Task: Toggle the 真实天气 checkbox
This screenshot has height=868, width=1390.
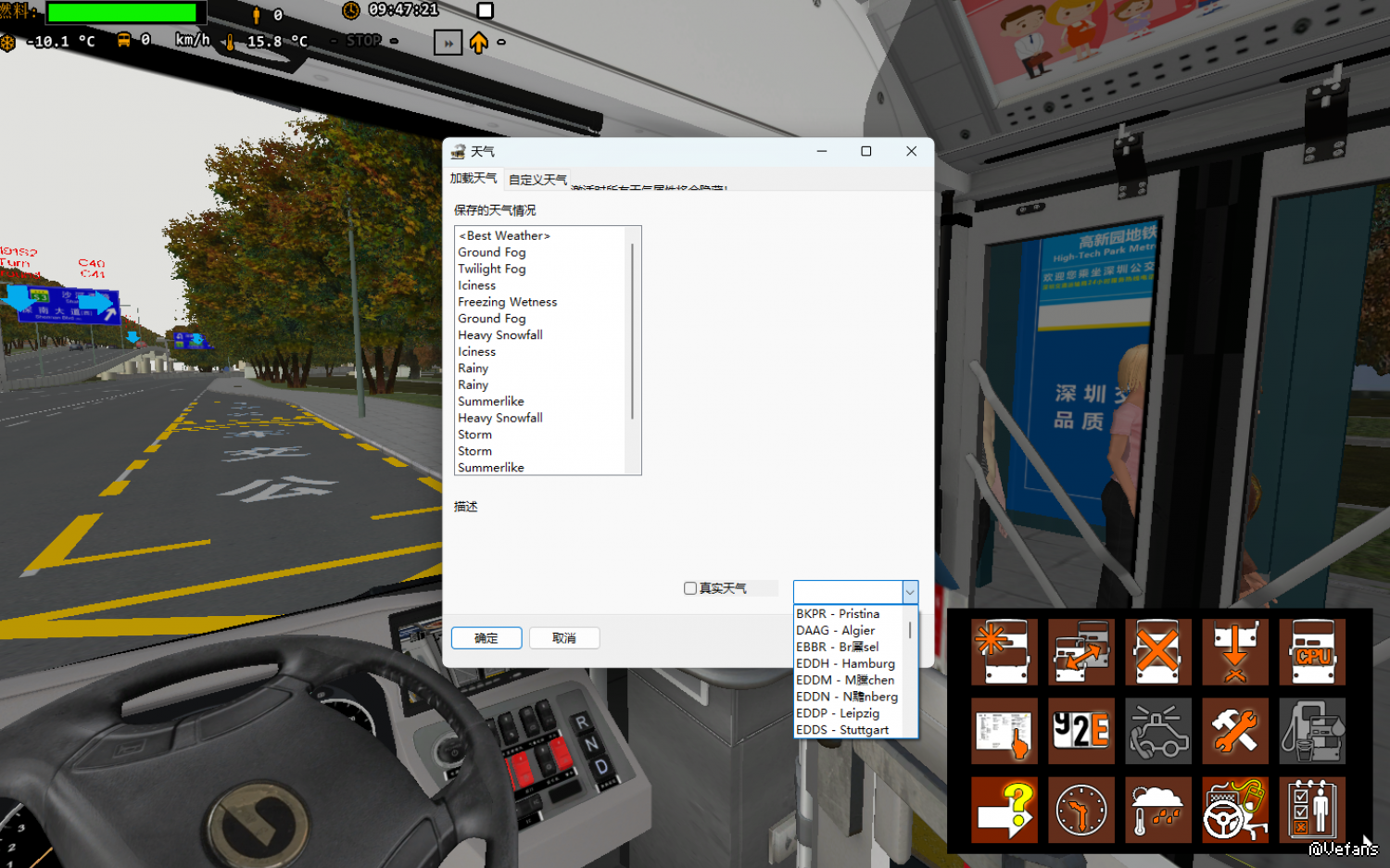Action: tap(690, 588)
